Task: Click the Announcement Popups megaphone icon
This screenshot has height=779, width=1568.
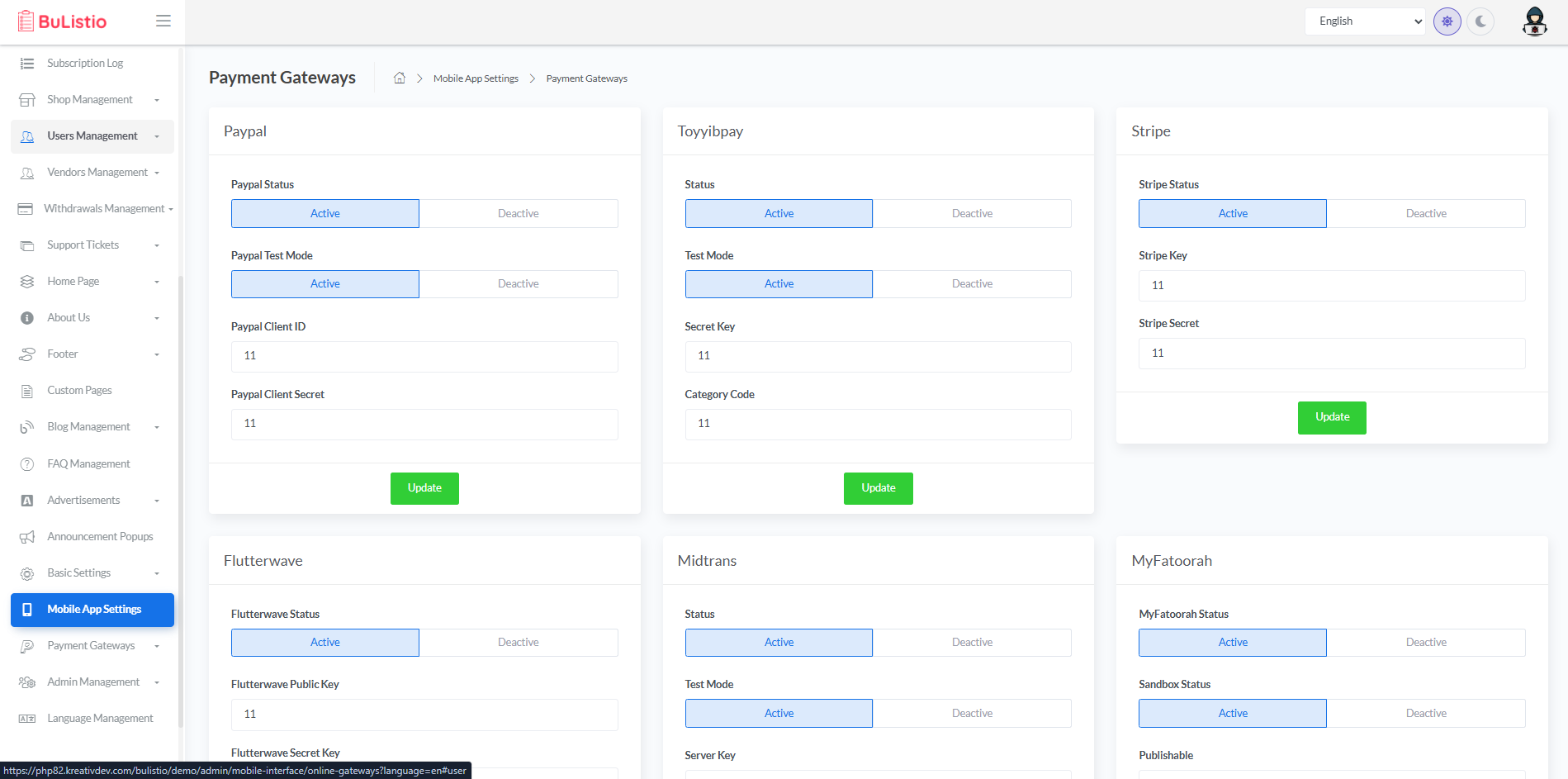Action: (27, 537)
